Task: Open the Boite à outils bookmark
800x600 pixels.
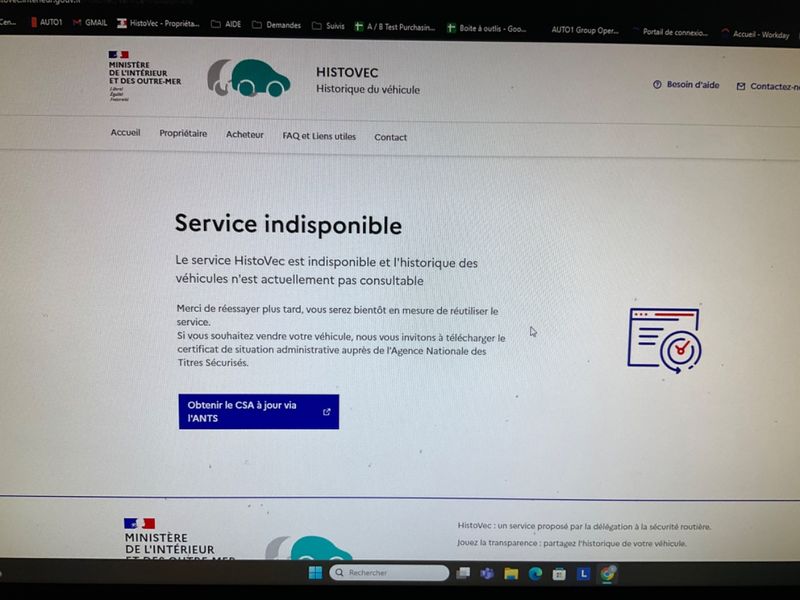Action: (x=486, y=29)
